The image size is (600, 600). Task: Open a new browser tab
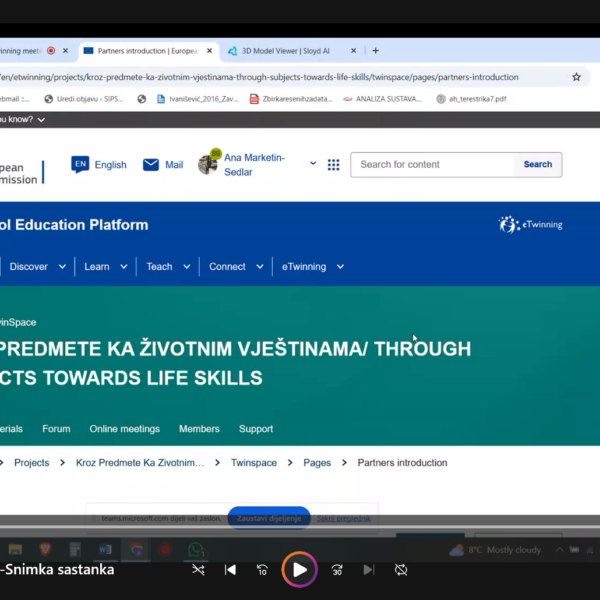tap(376, 51)
